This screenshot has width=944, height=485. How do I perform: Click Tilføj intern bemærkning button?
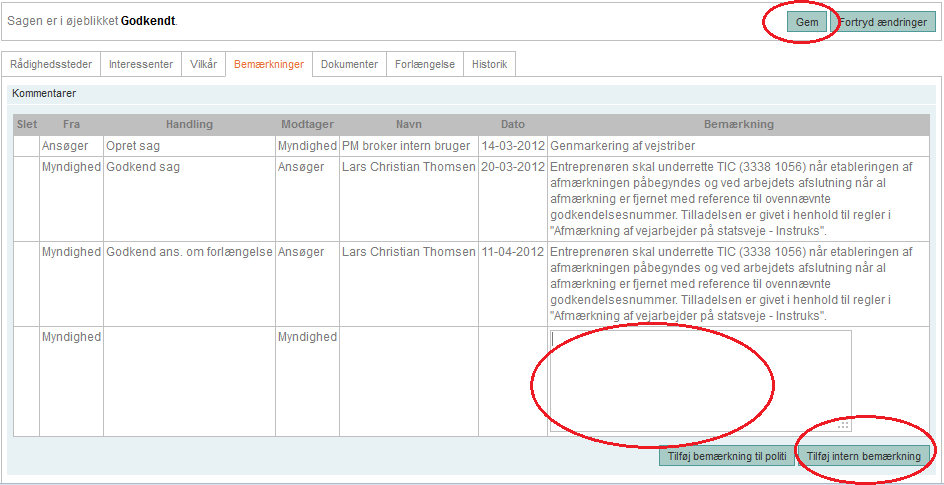click(x=864, y=457)
